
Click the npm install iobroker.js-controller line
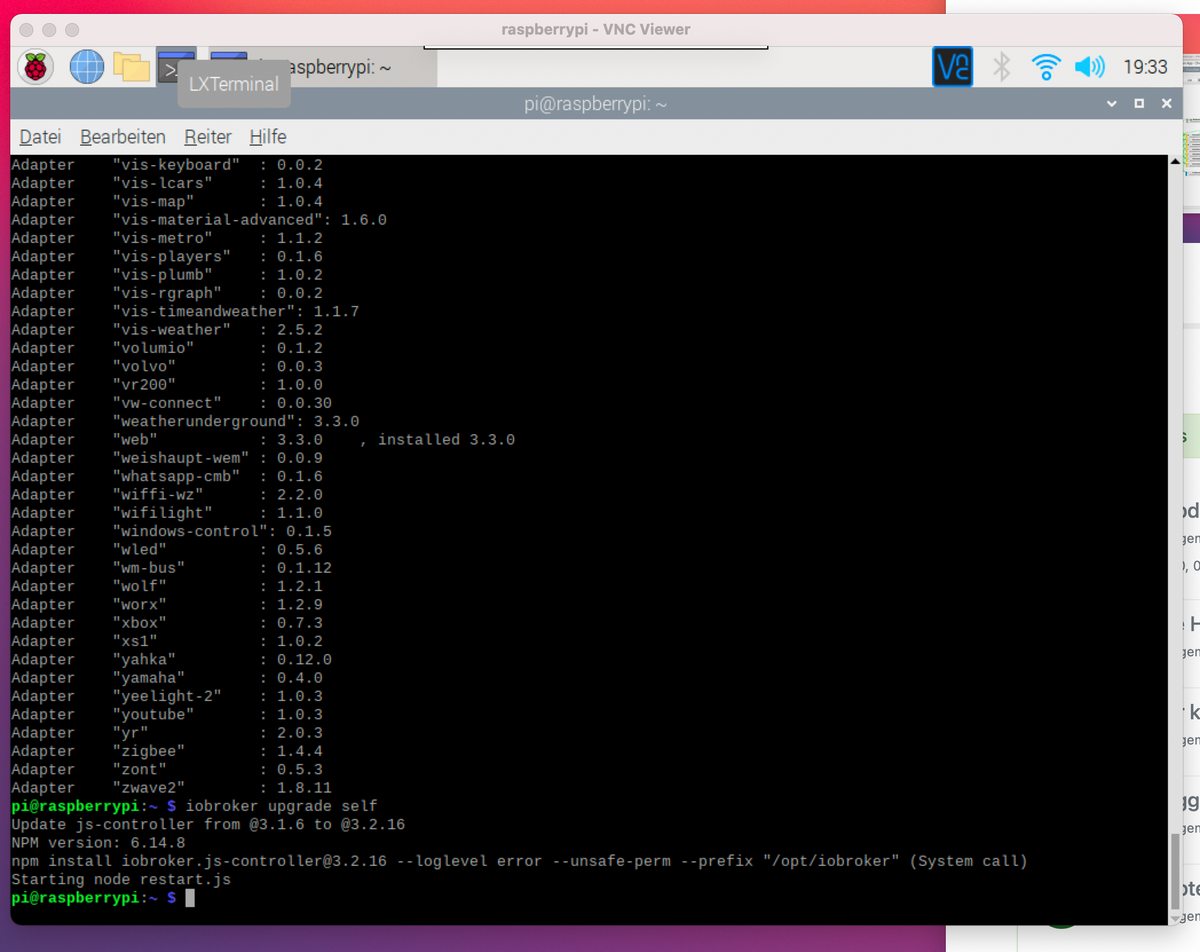point(519,861)
